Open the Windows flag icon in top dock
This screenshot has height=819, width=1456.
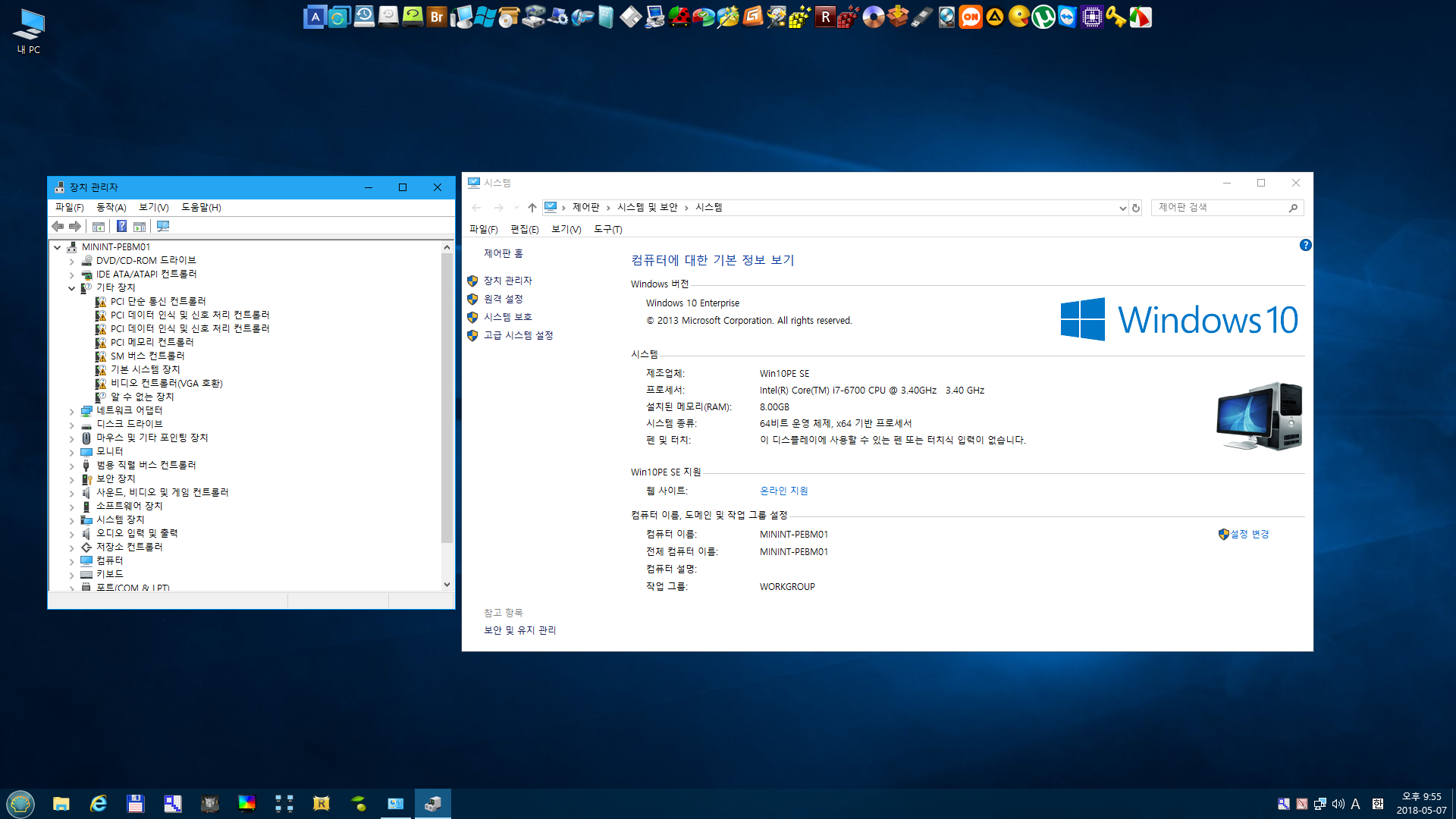(485, 17)
